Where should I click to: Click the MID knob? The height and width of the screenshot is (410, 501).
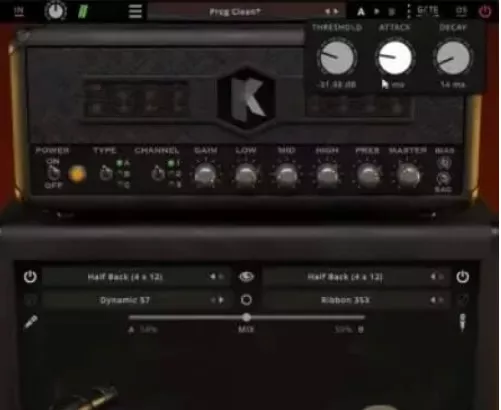click(x=286, y=175)
